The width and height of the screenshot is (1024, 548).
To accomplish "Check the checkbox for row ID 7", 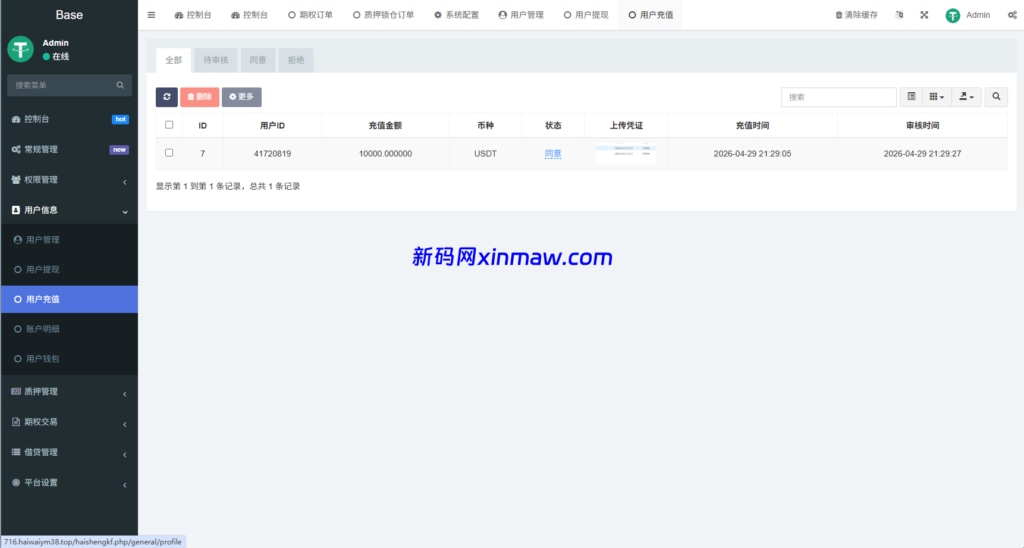I will pyautogui.click(x=169, y=153).
